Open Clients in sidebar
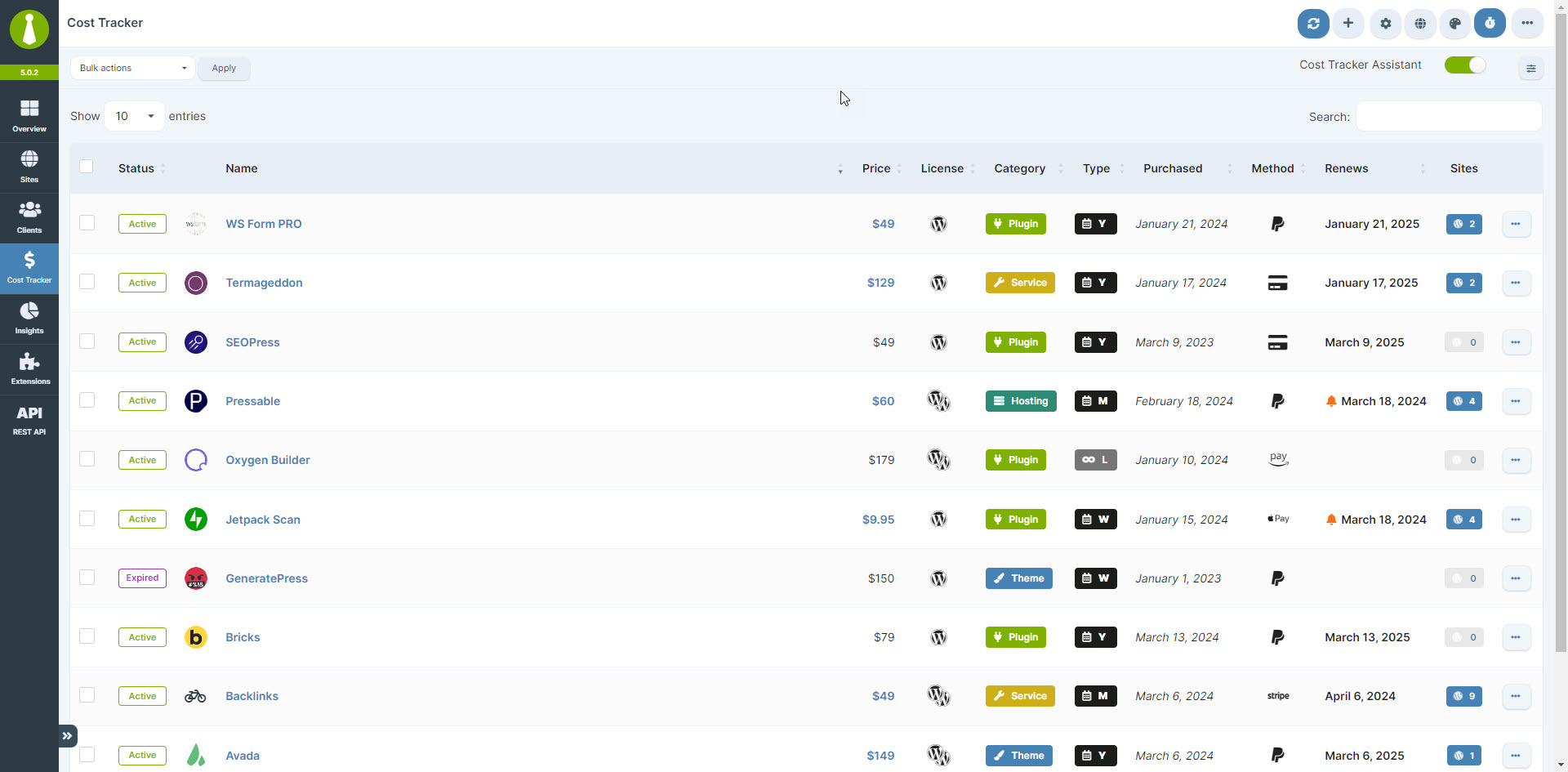 29,218
